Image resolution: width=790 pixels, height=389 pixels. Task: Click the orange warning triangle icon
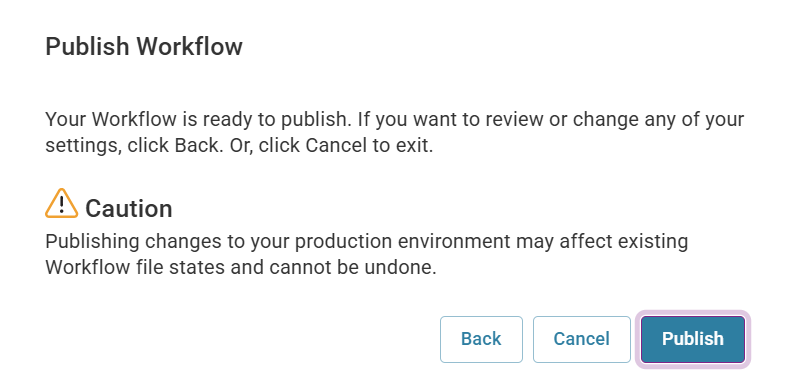[x=61, y=204]
